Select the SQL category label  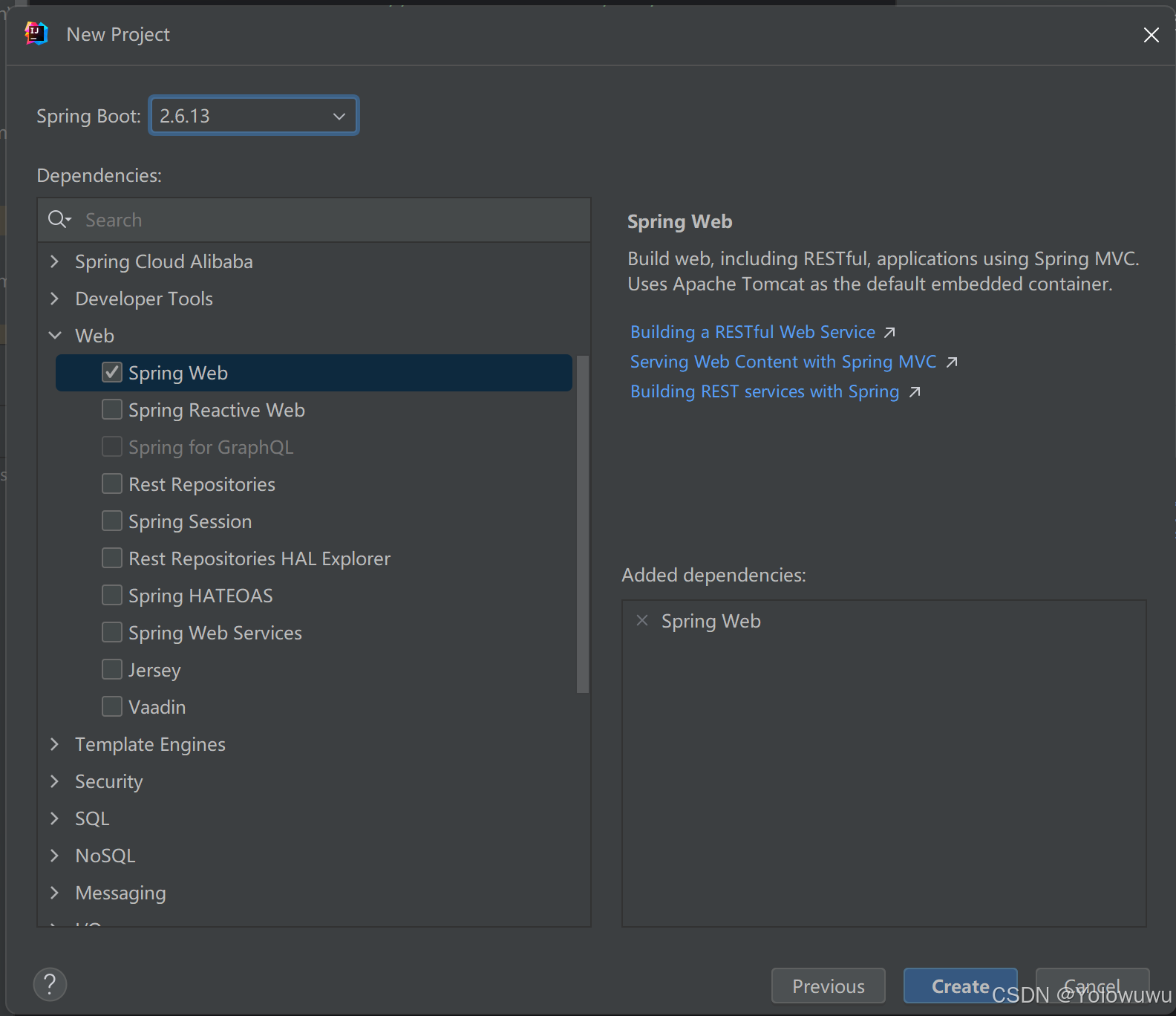pos(92,818)
